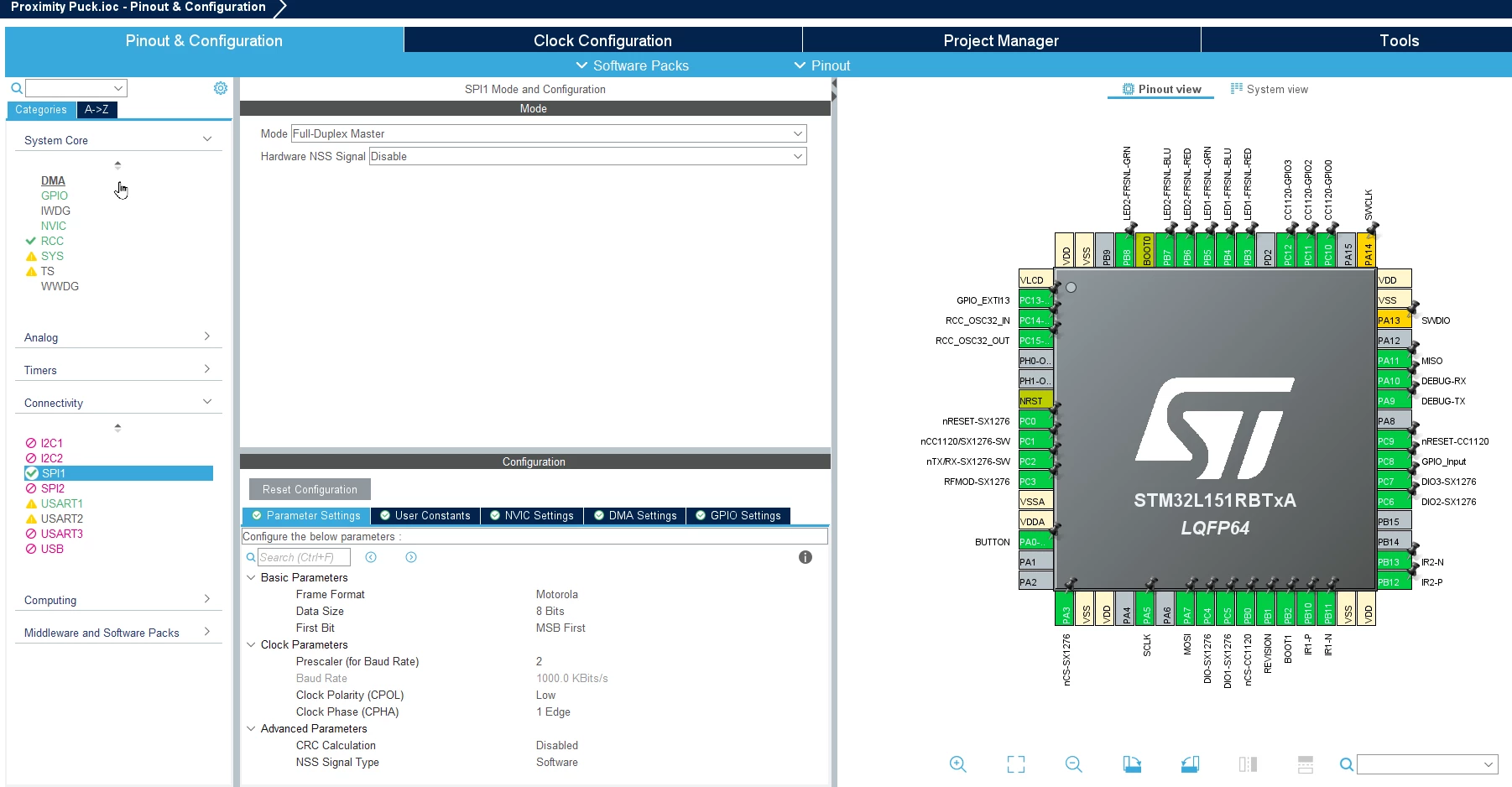Collapse the Basic Parameters section
The image size is (1512, 787).
point(251,577)
